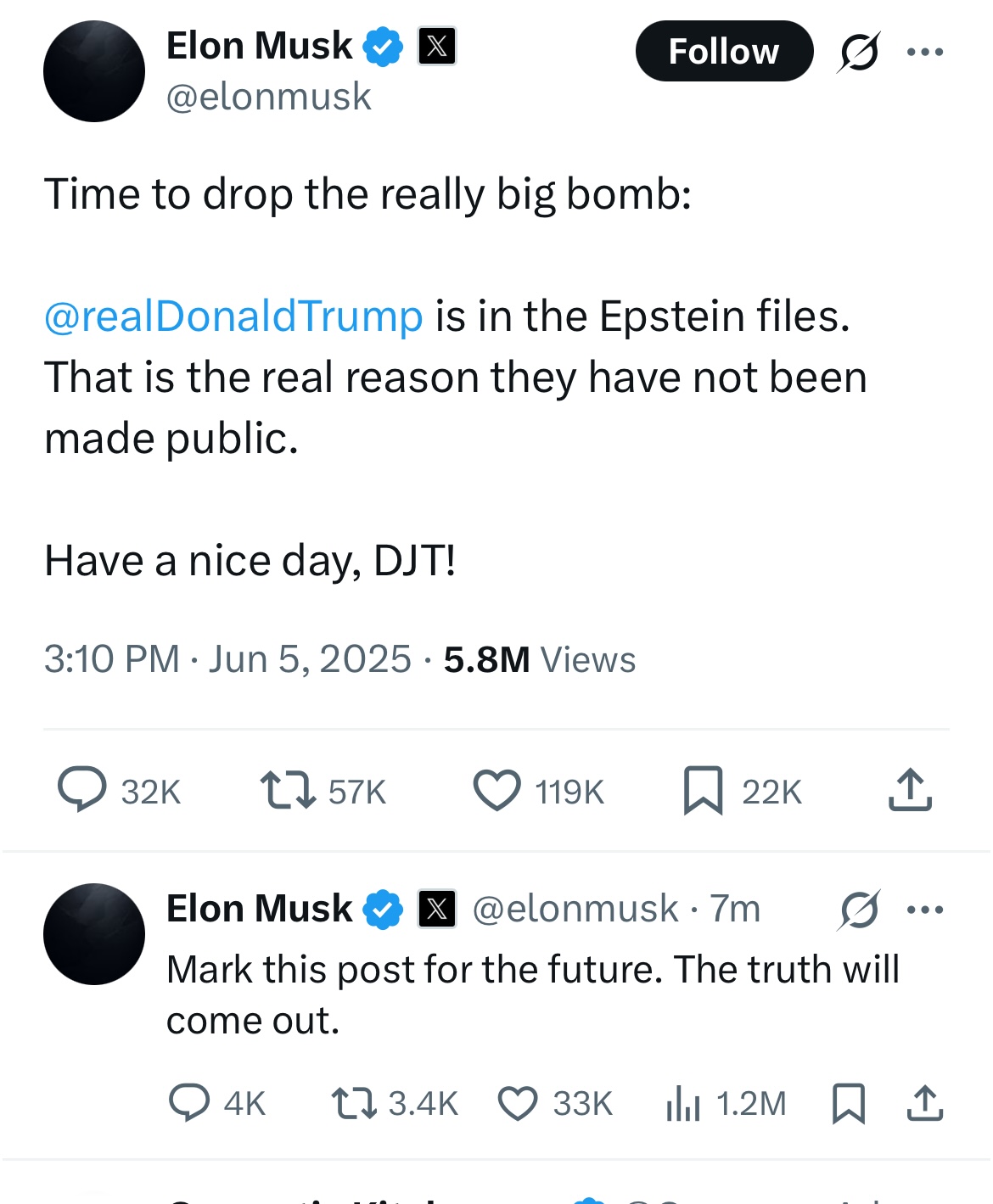The width and height of the screenshot is (993, 1204).
Task: Click the reply icon on main post
Action: point(82,790)
